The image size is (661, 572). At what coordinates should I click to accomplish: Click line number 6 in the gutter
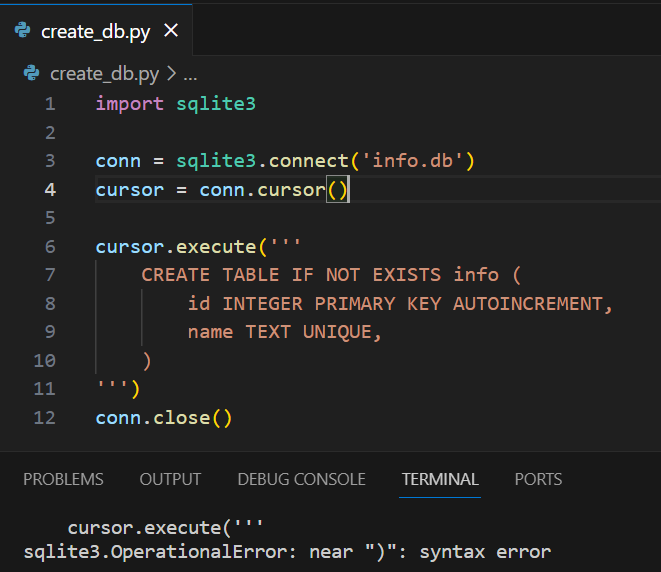point(50,247)
